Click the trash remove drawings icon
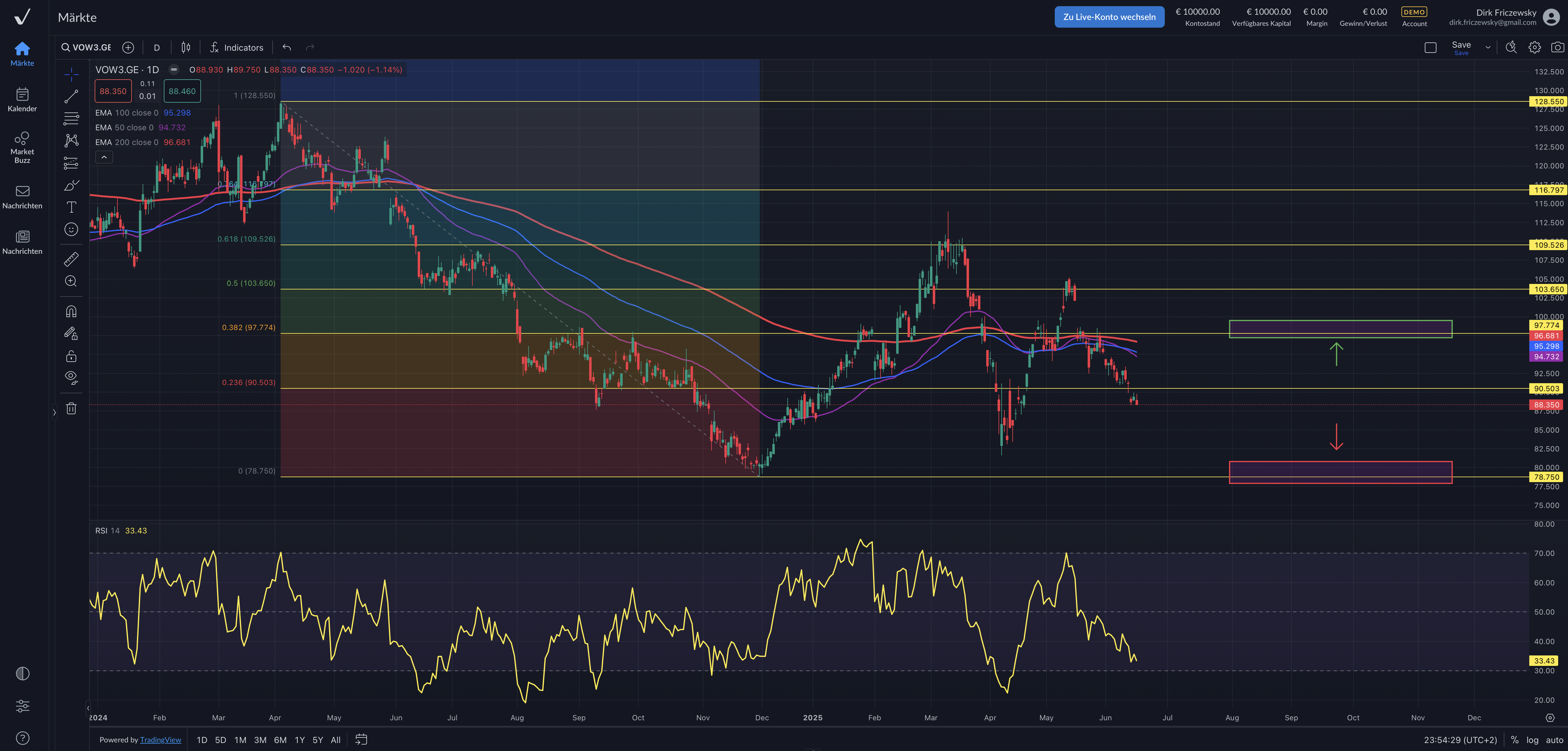This screenshot has width=1568, height=751. (x=71, y=408)
